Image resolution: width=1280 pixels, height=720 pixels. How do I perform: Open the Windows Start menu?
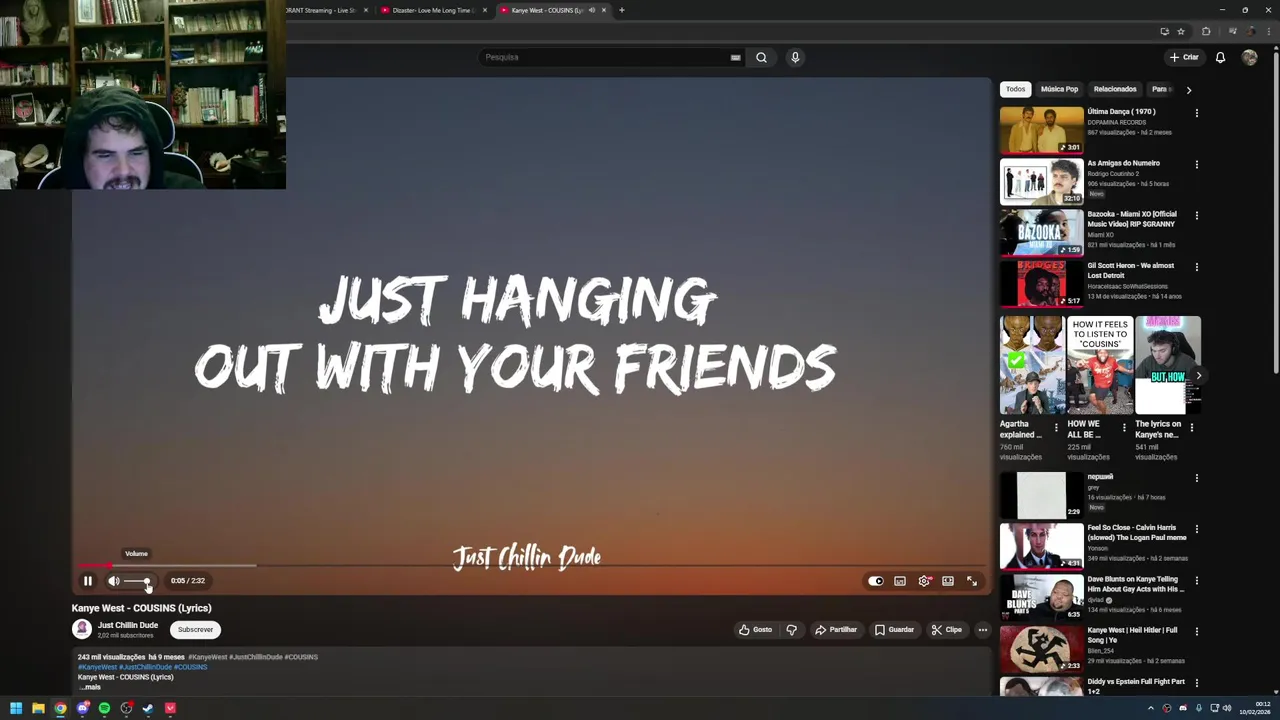16,708
